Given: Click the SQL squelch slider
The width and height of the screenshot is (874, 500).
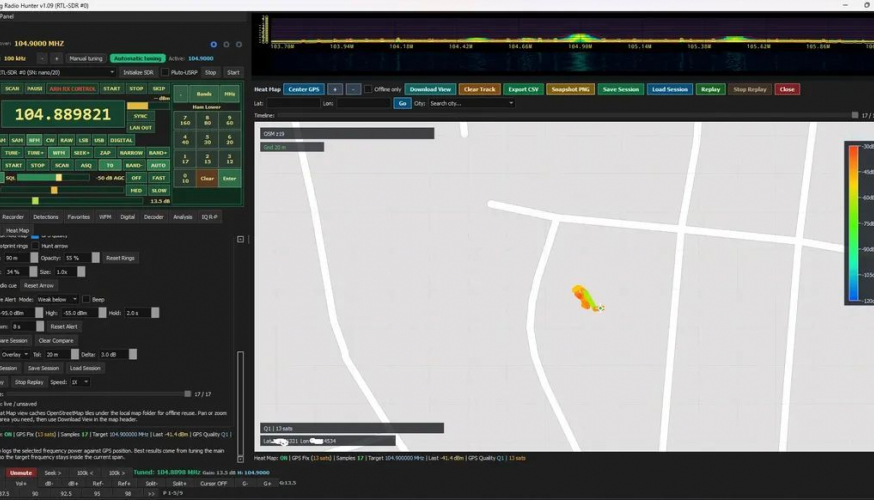Looking at the screenshot, I should [x=50, y=178].
